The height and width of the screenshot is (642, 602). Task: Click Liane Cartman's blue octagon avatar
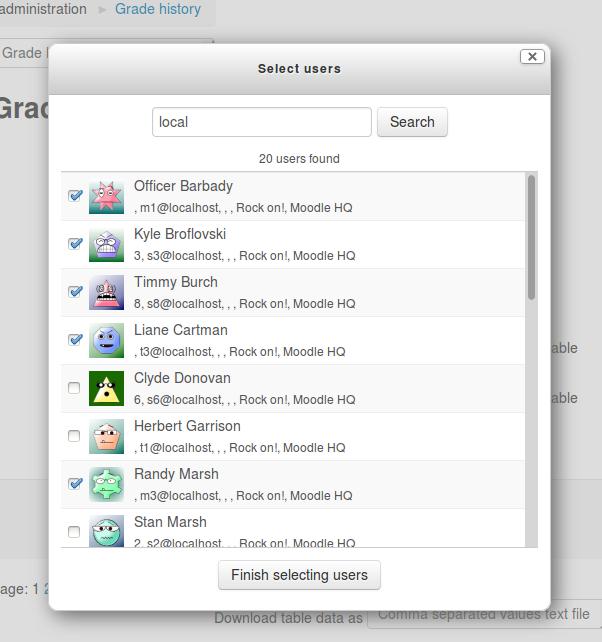pos(106,340)
